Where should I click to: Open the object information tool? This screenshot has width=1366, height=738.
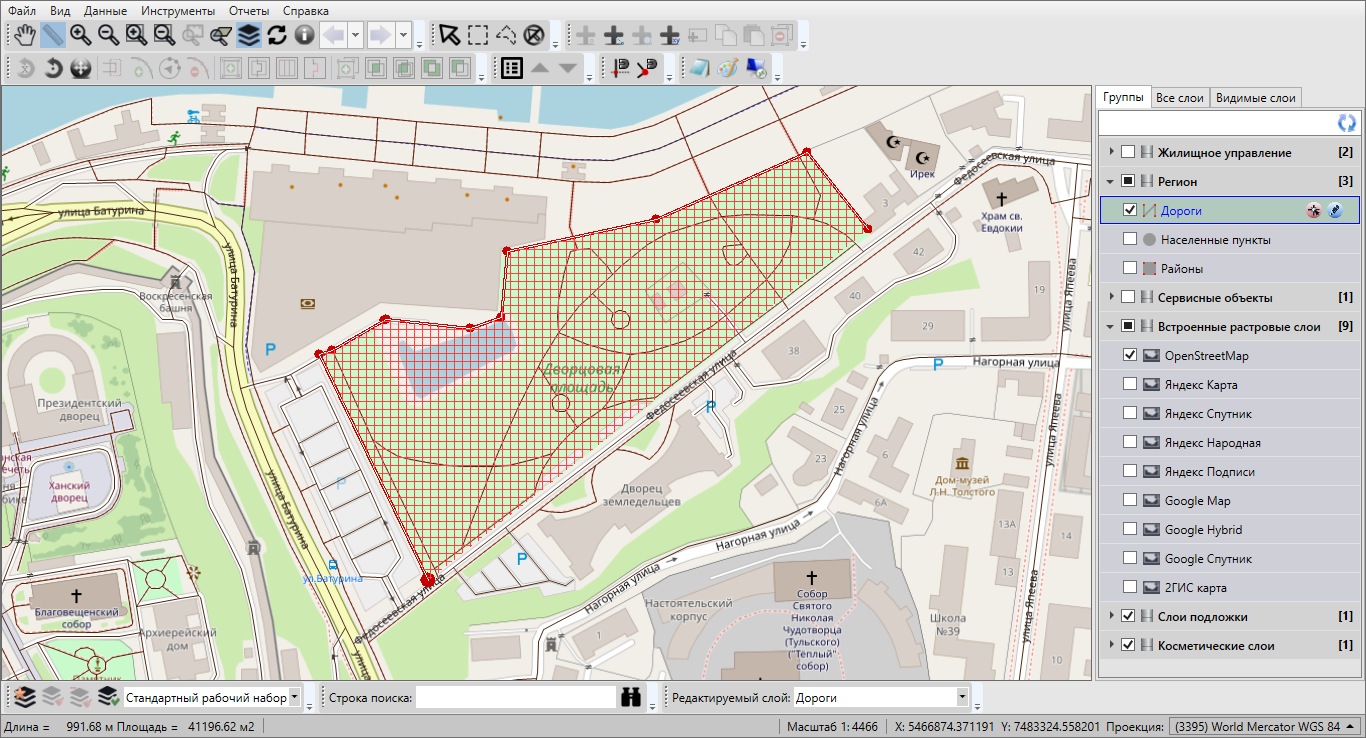[x=305, y=35]
